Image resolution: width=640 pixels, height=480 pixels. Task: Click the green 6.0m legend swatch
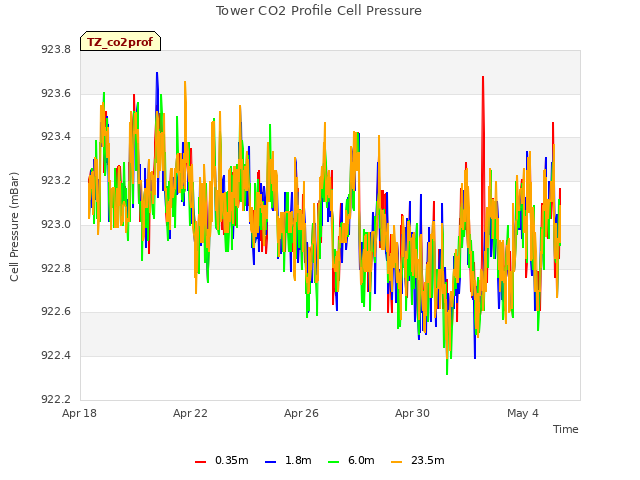click(x=333, y=462)
